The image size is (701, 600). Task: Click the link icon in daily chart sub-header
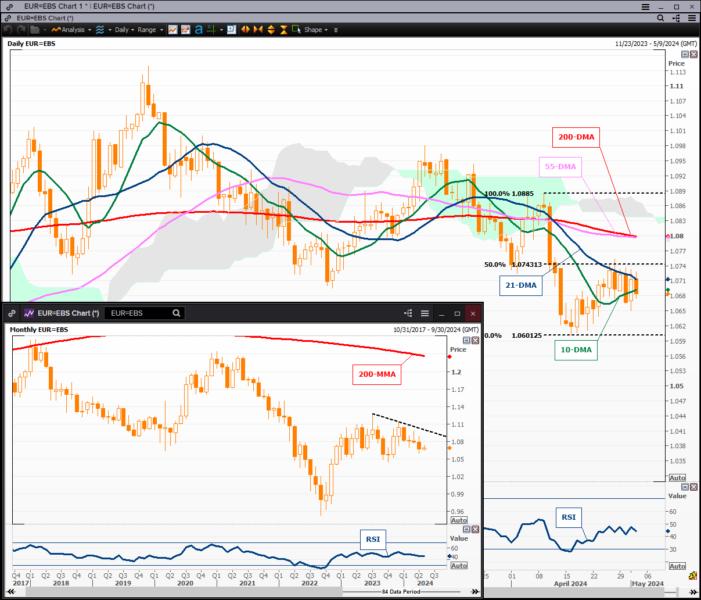pyautogui.click(x=8, y=18)
